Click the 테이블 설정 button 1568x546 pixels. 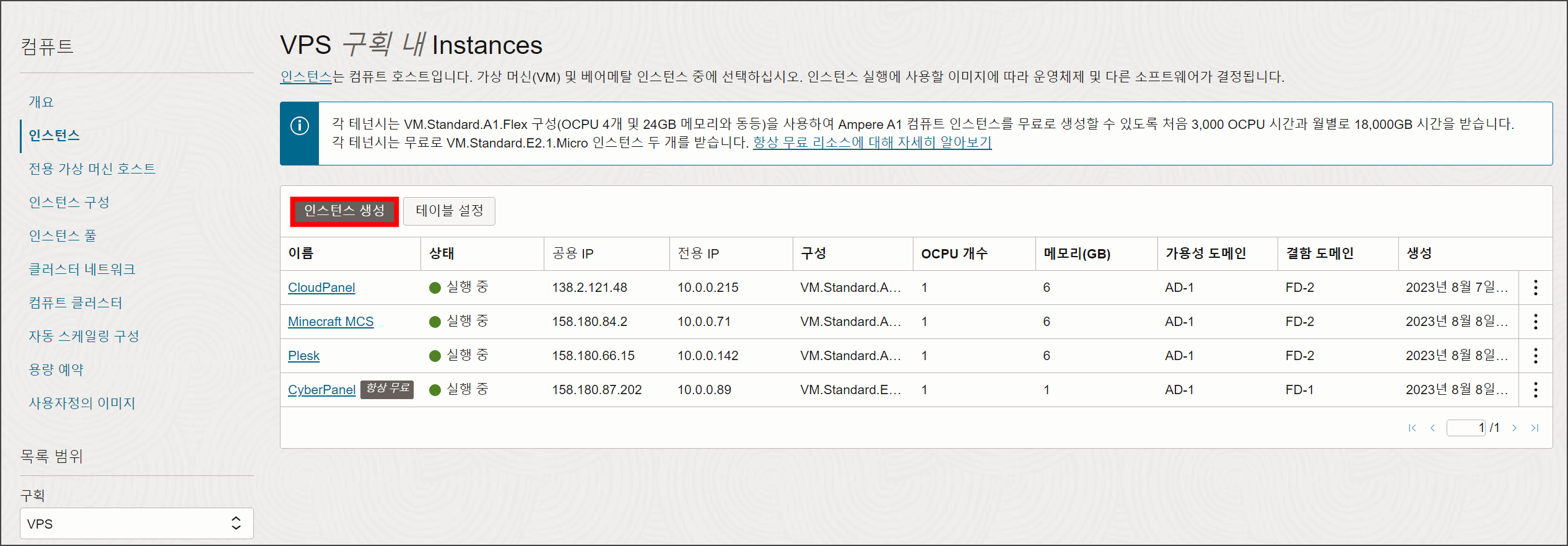pos(449,211)
